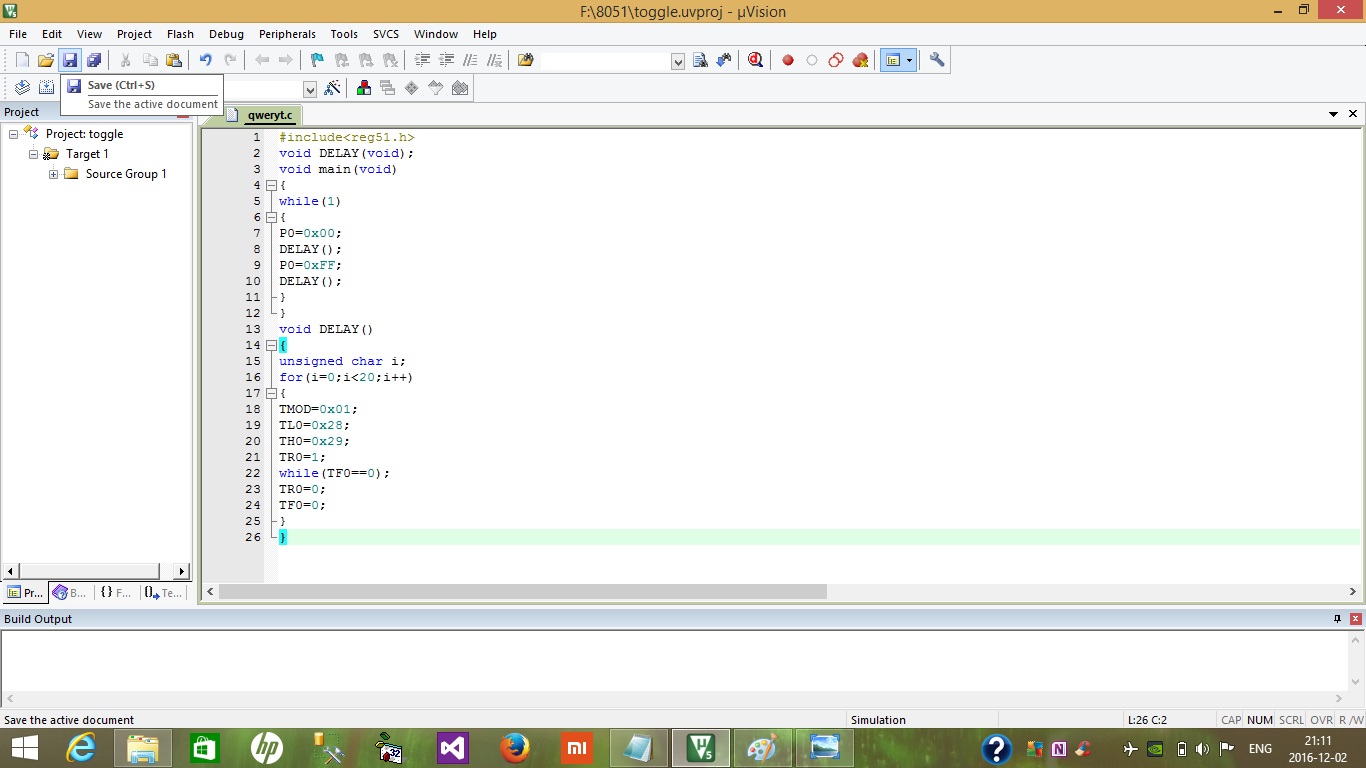Pin the Build Output panel open

click(1337, 619)
